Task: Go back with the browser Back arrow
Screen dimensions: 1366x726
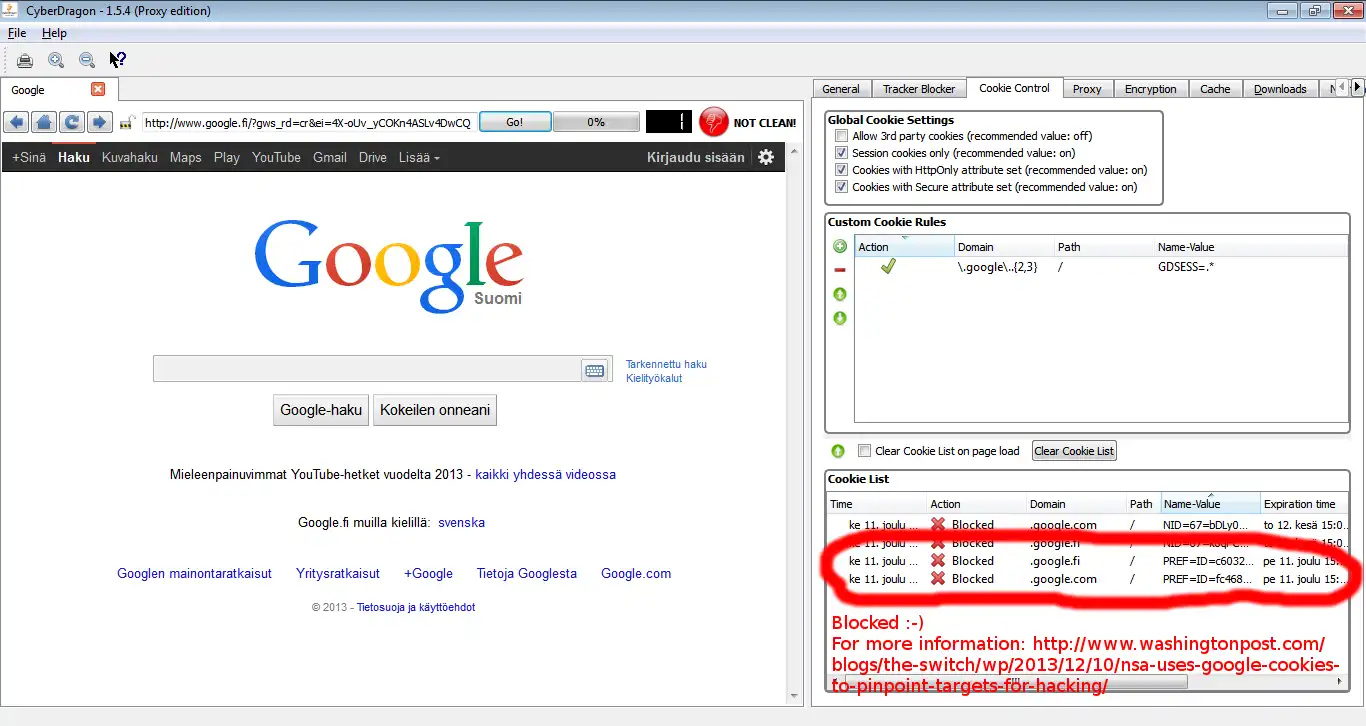Action: click(x=15, y=122)
